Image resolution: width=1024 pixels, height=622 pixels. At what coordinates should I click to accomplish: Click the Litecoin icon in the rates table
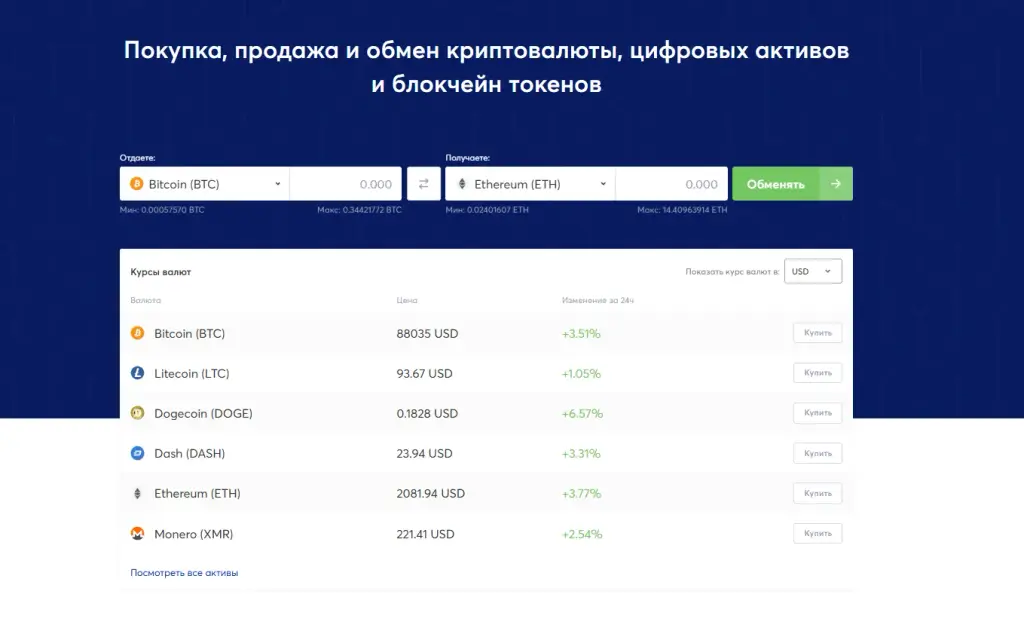[137, 373]
